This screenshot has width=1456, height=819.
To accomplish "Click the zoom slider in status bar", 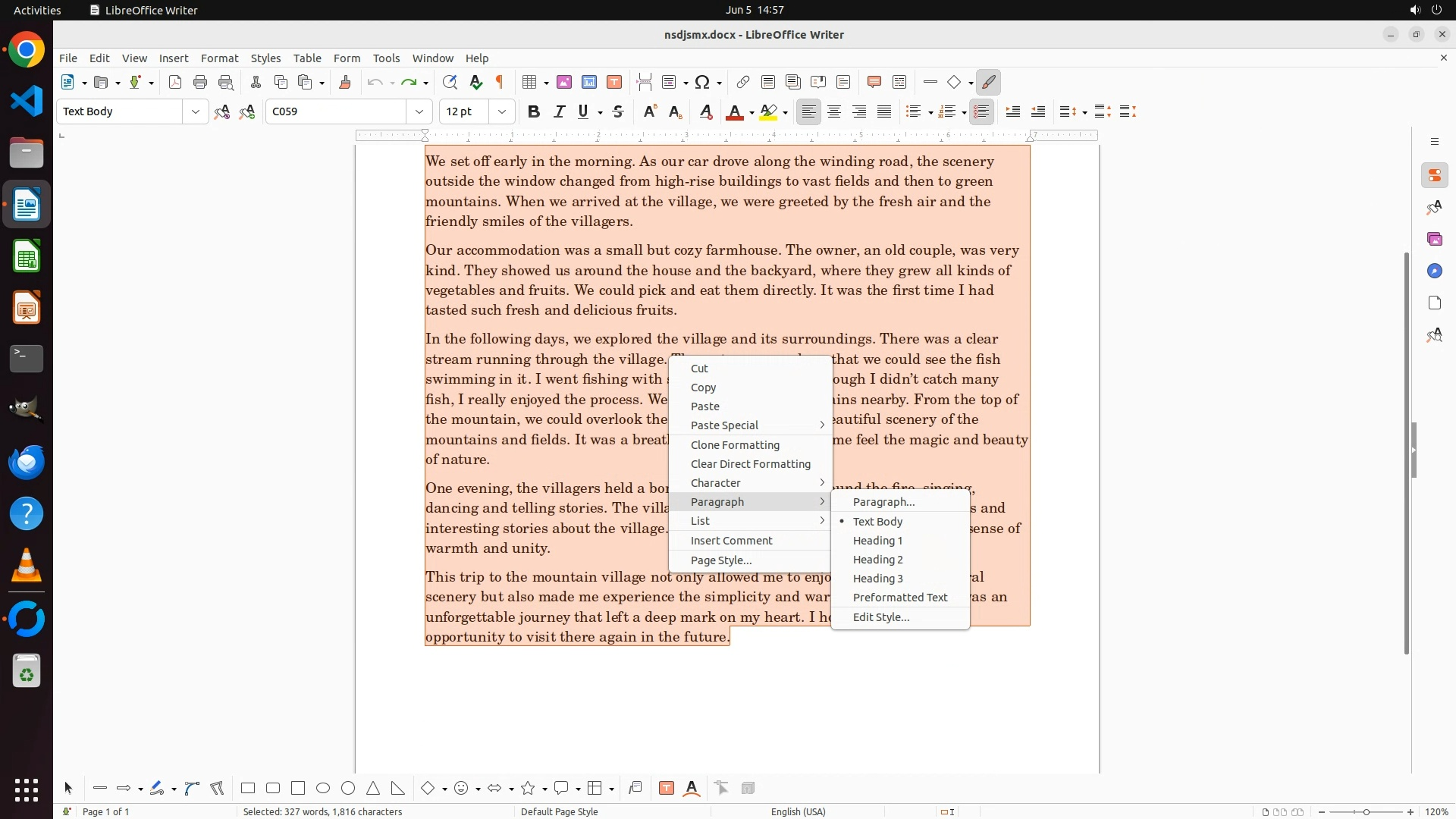I will 1366,812.
